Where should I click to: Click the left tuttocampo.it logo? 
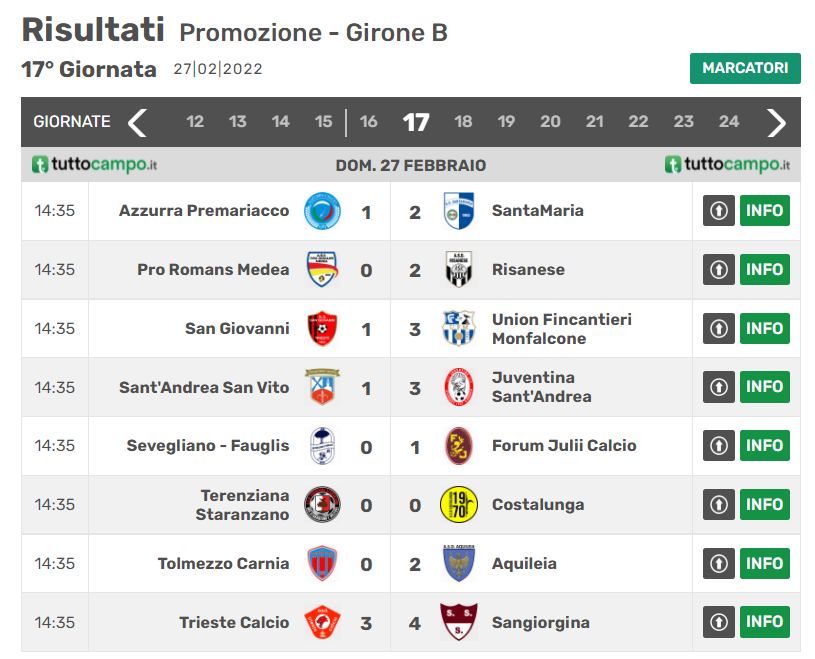[95, 165]
